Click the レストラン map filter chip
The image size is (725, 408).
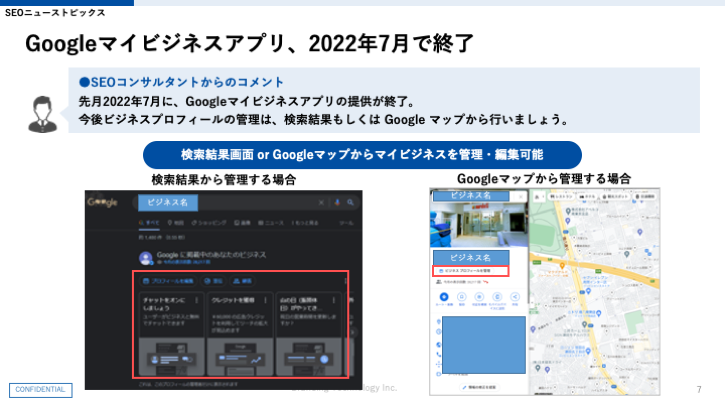[x=560, y=197]
